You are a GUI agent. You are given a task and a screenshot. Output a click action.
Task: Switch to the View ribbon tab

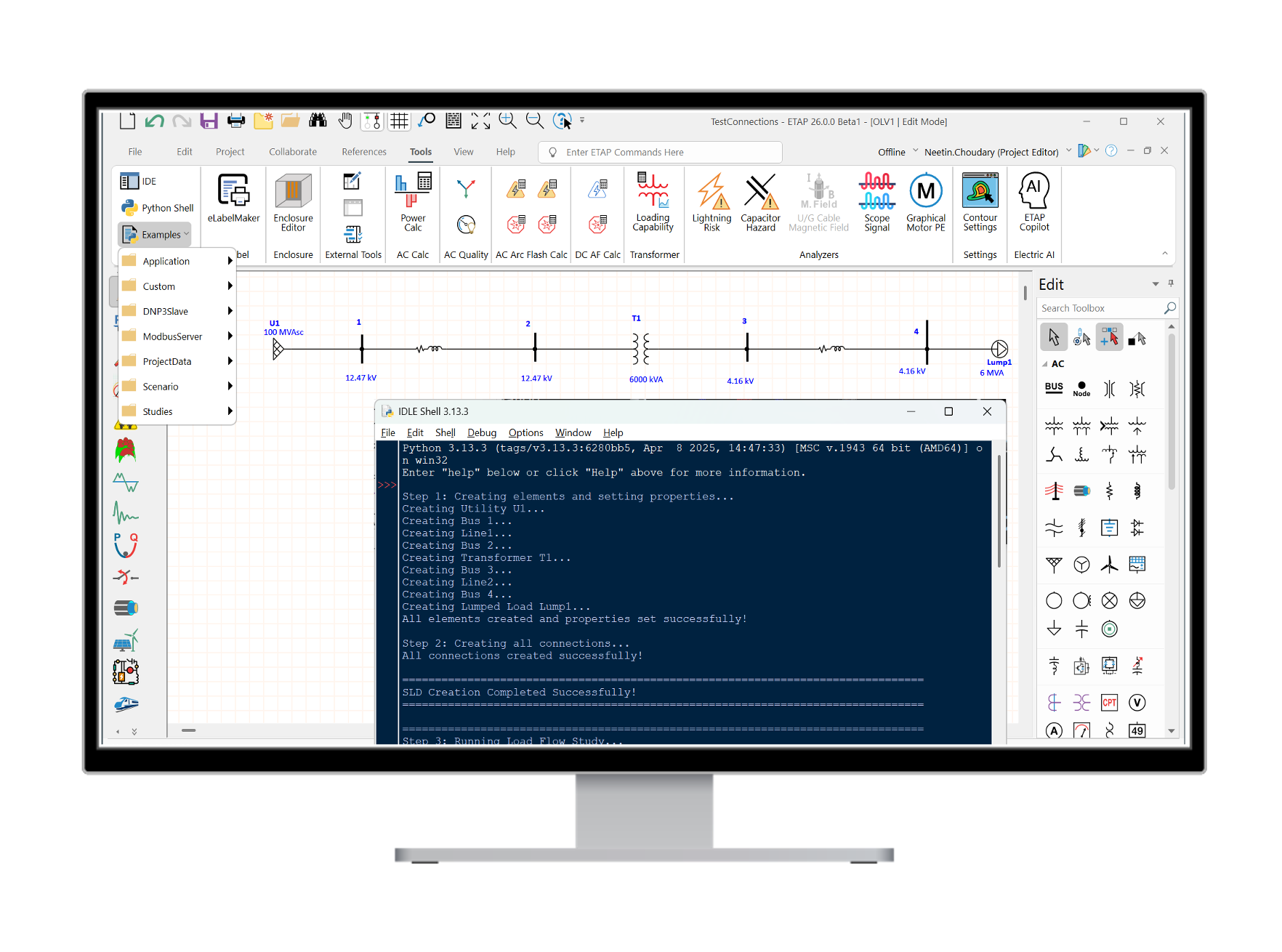pos(464,152)
